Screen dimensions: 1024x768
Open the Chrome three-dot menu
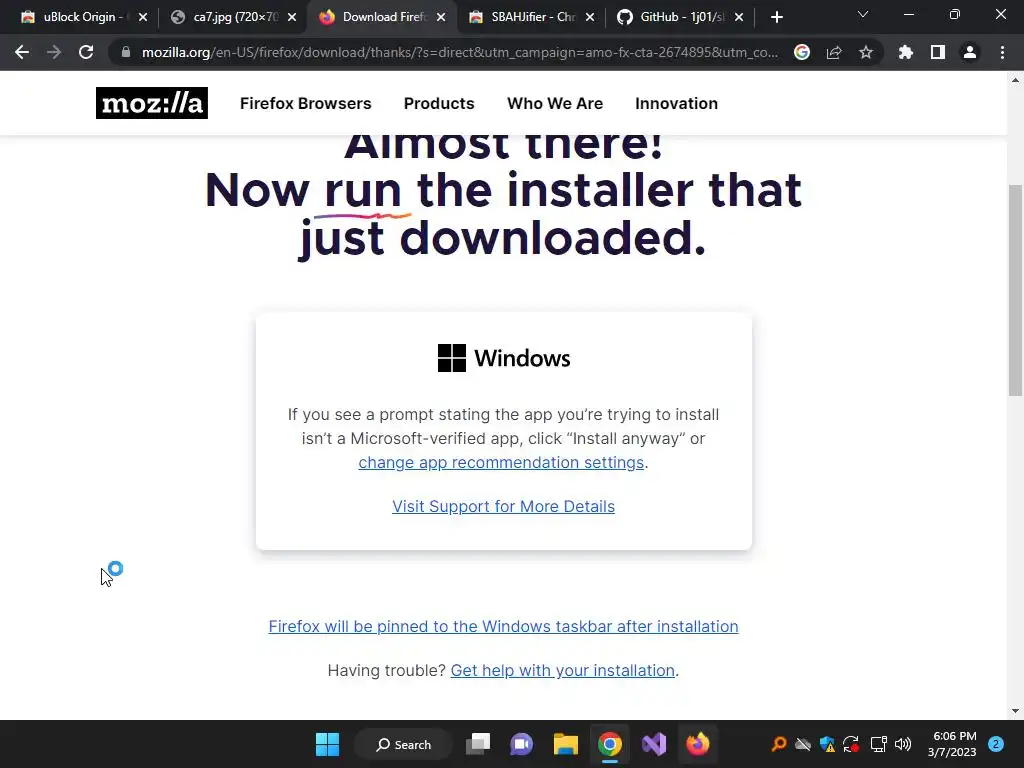click(x=1002, y=52)
